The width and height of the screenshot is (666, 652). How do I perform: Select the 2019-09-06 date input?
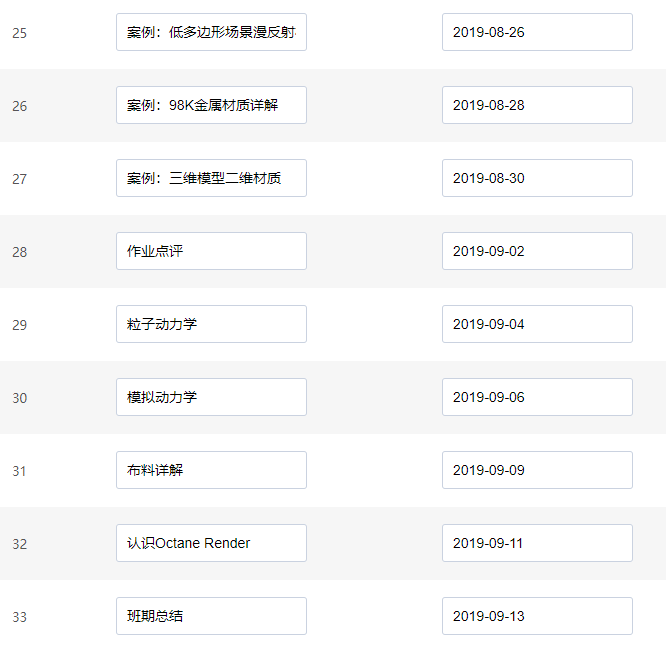pos(537,397)
